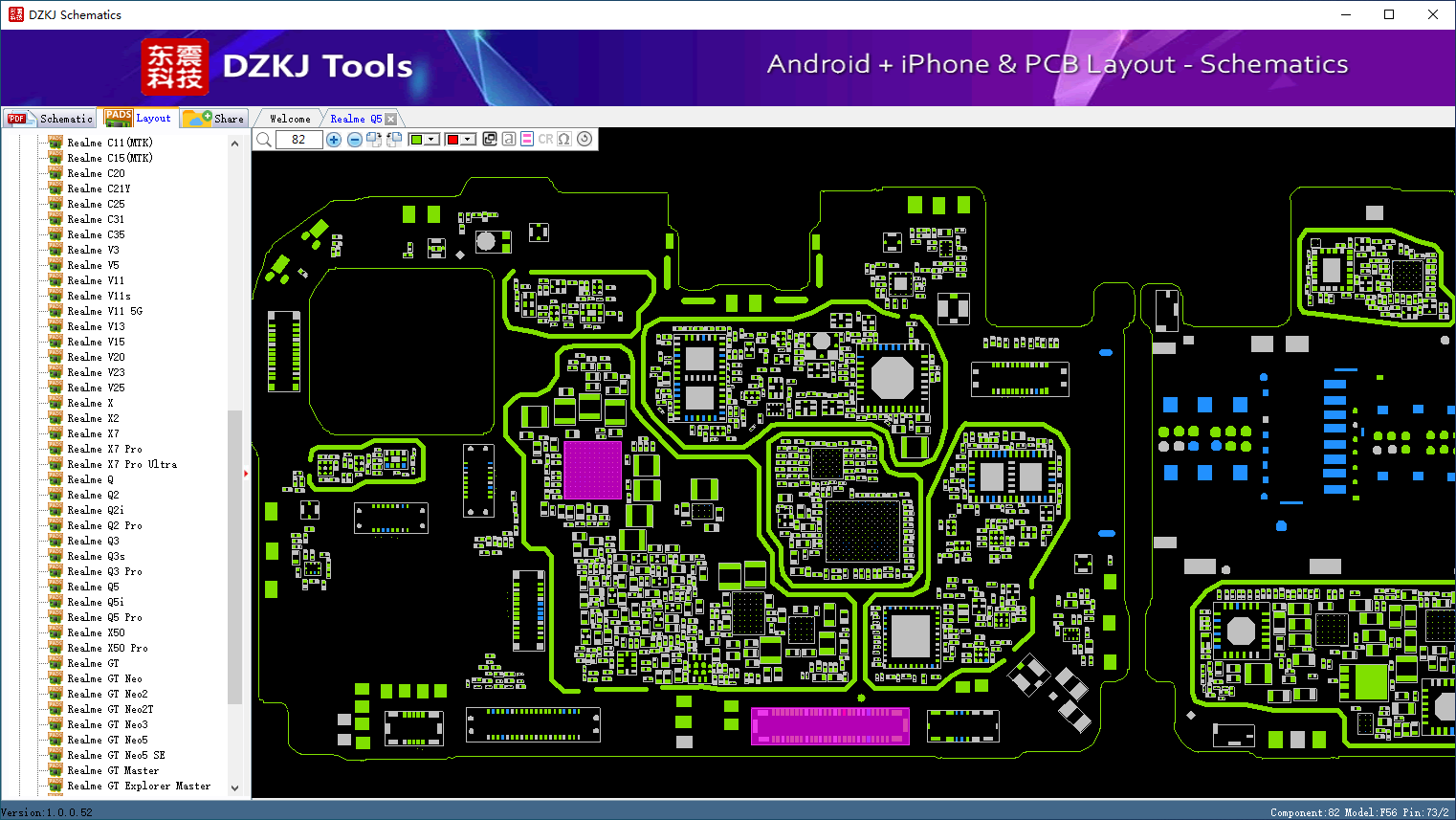
Task: Click the magenta square chip on the board
Action: [592, 469]
